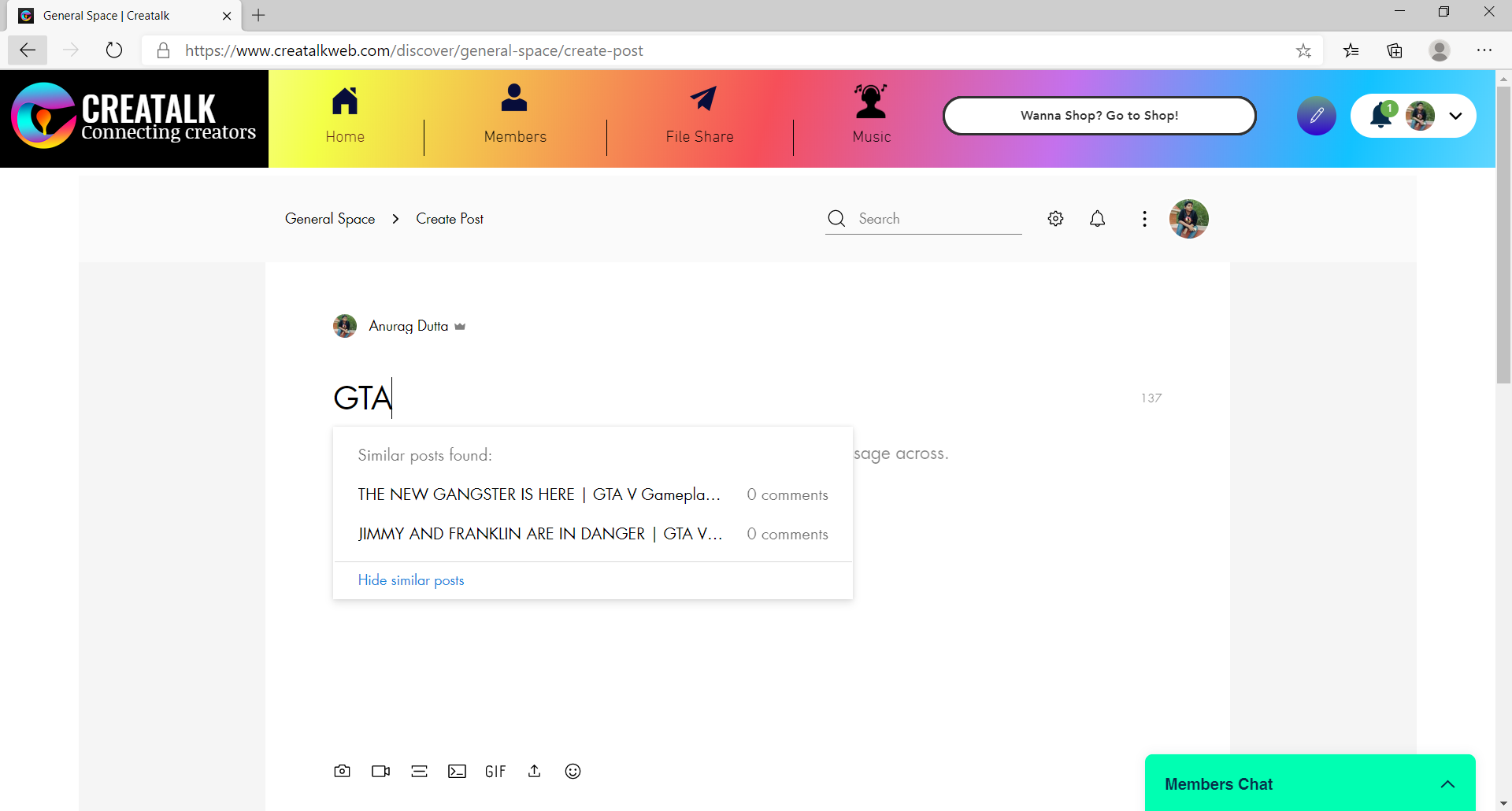This screenshot has height=811, width=1512.
Task: Insert emoji with the smiley icon
Action: [x=573, y=771]
